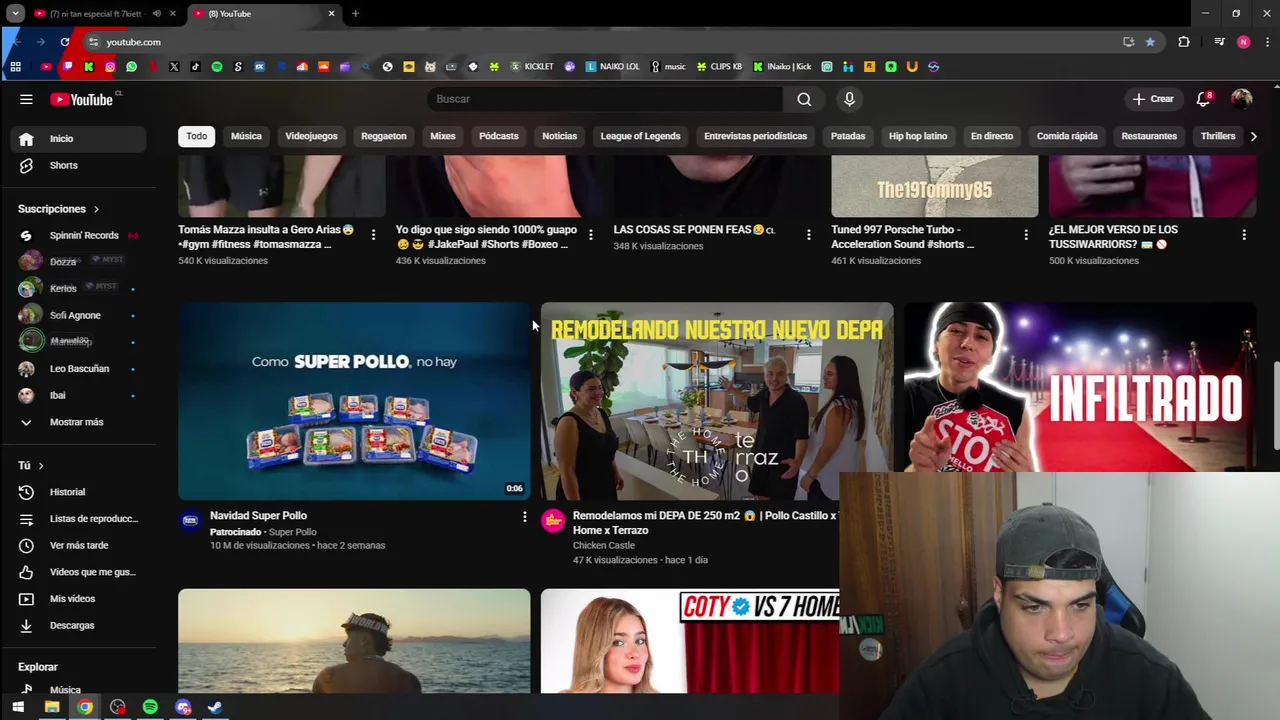Open the Remodelando Nuestro Nuevo Depa thumbnail
This screenshot has height=720, width=1280.
(717, 401)
